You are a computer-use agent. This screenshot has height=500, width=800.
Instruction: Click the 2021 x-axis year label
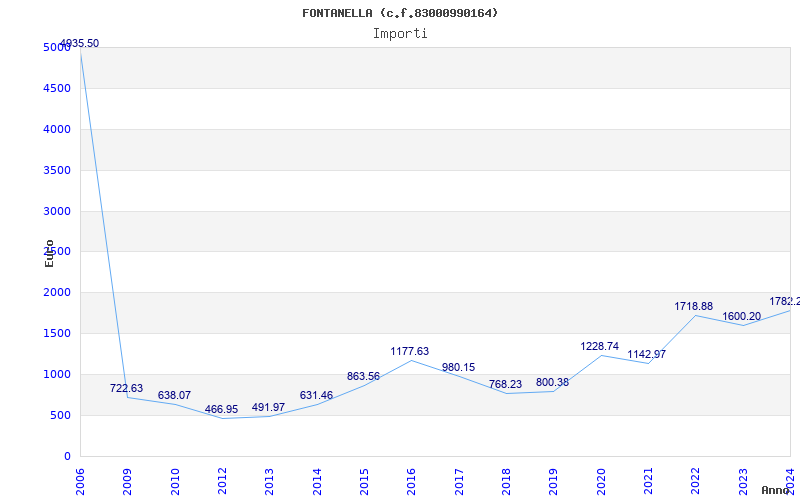click(648, 482)
